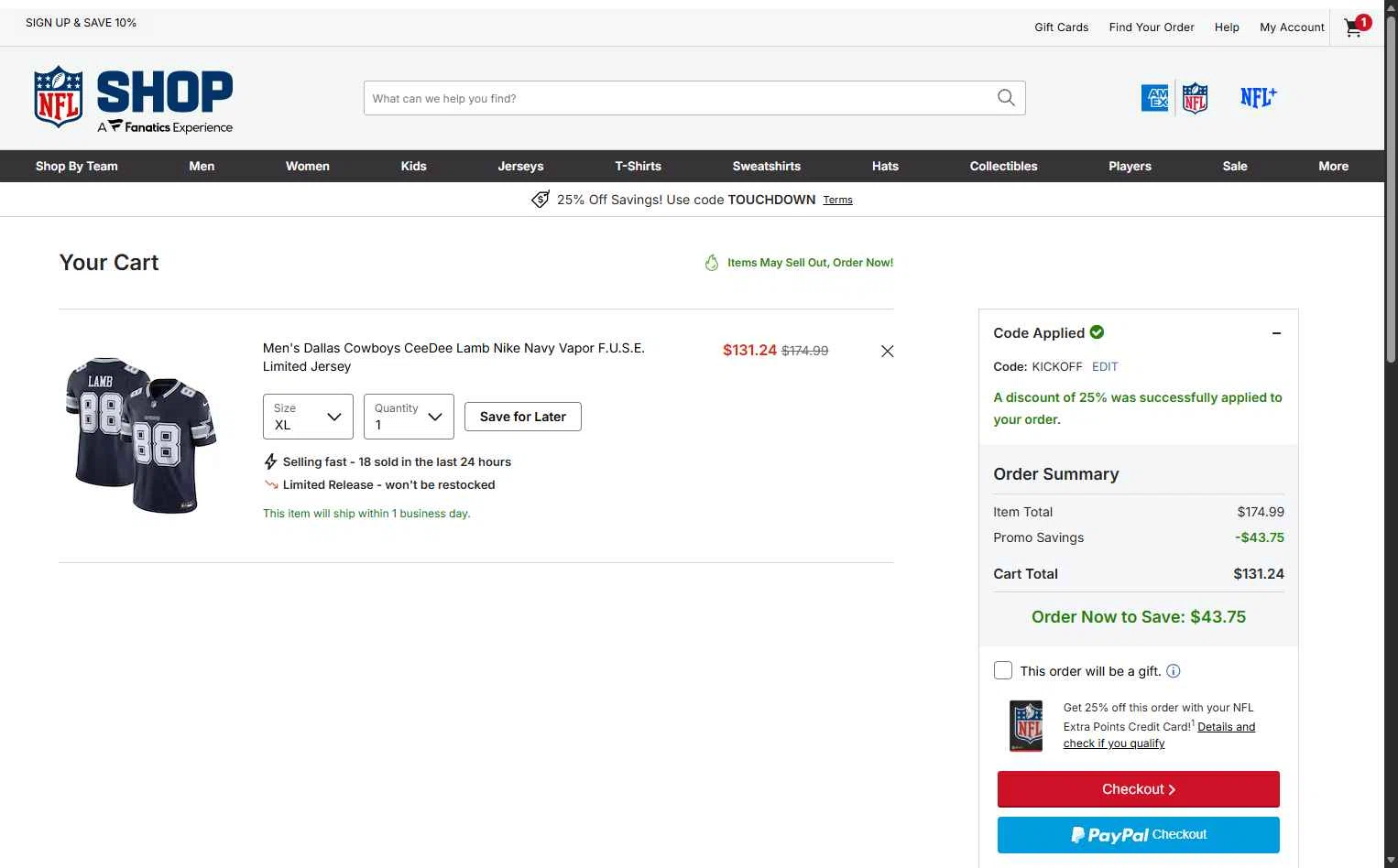Open the T-Shirts menu
1398x868 pixels.
click(639, 167)
